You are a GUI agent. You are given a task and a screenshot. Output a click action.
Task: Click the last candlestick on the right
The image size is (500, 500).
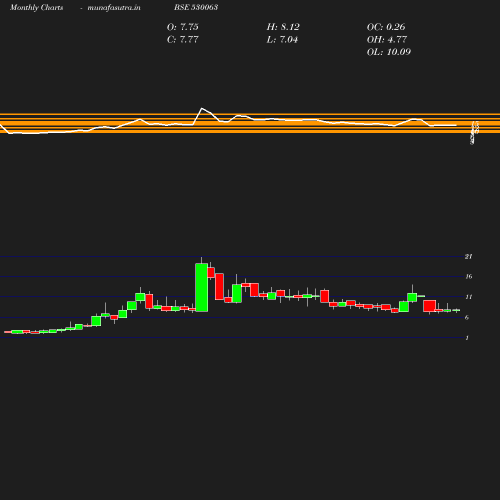(456, 310)
